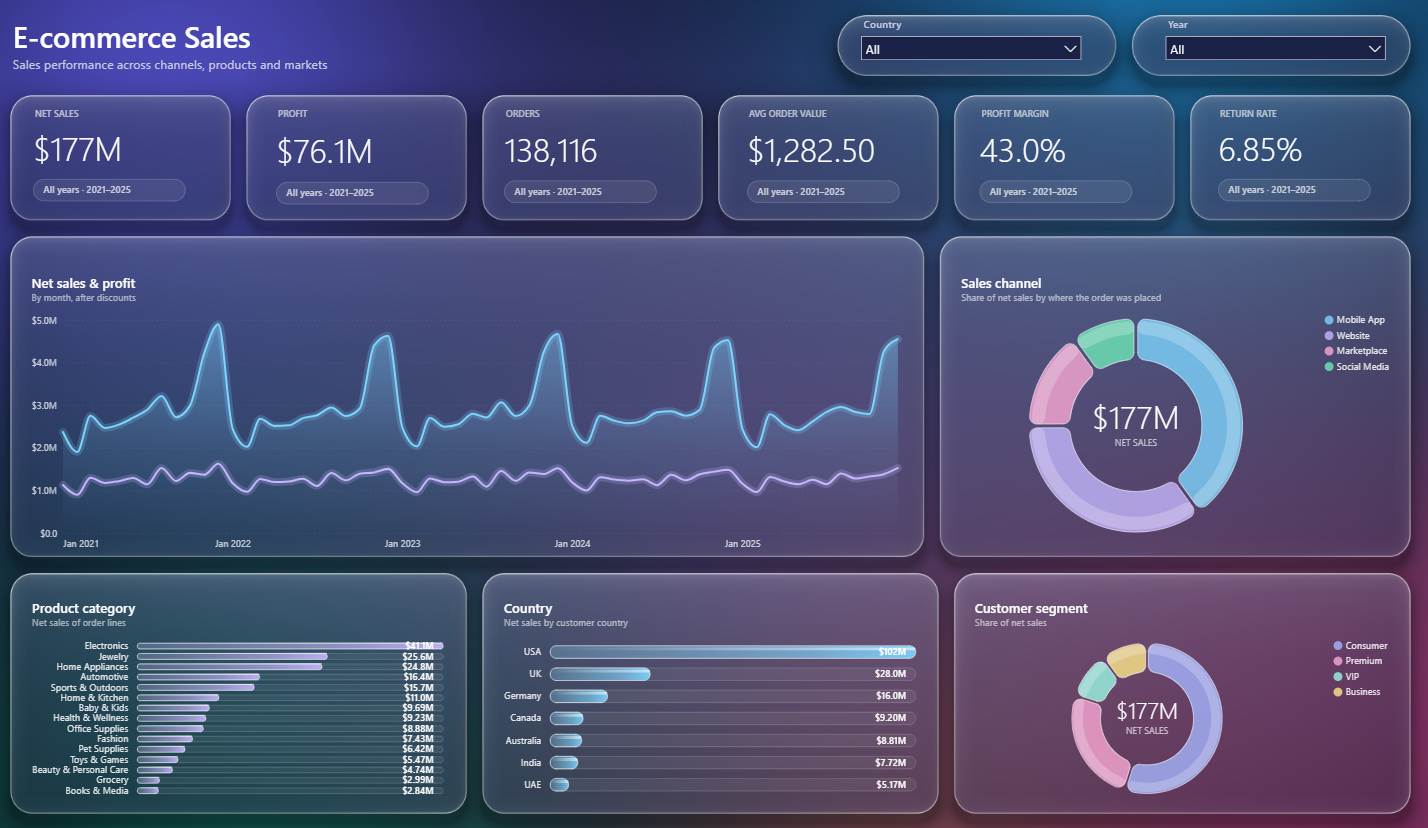Click the Books & Media category label
The image size is (1428, 828).
click(97, 791)
